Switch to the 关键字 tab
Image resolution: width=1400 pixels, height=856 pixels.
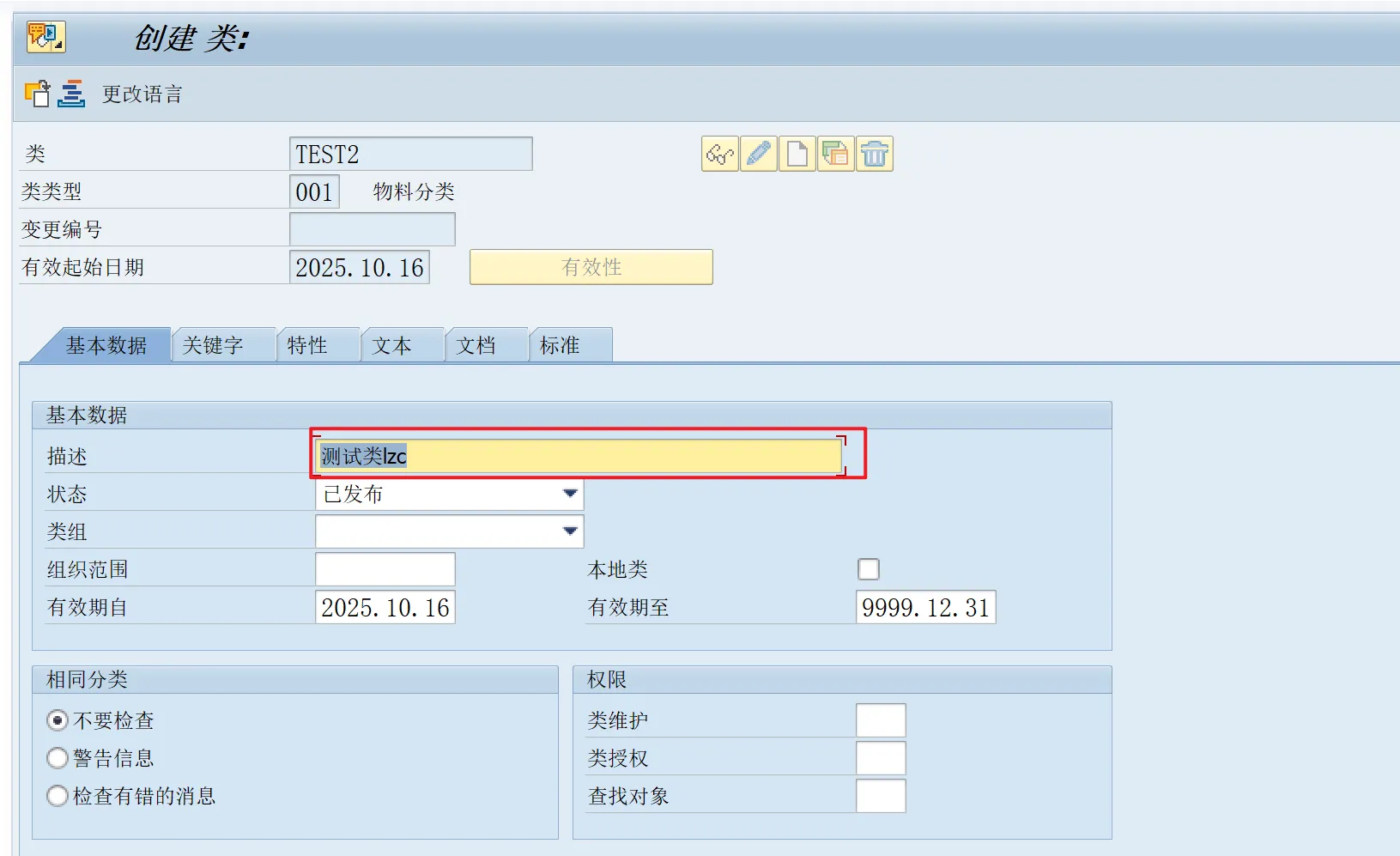click(x=213, y=345)
